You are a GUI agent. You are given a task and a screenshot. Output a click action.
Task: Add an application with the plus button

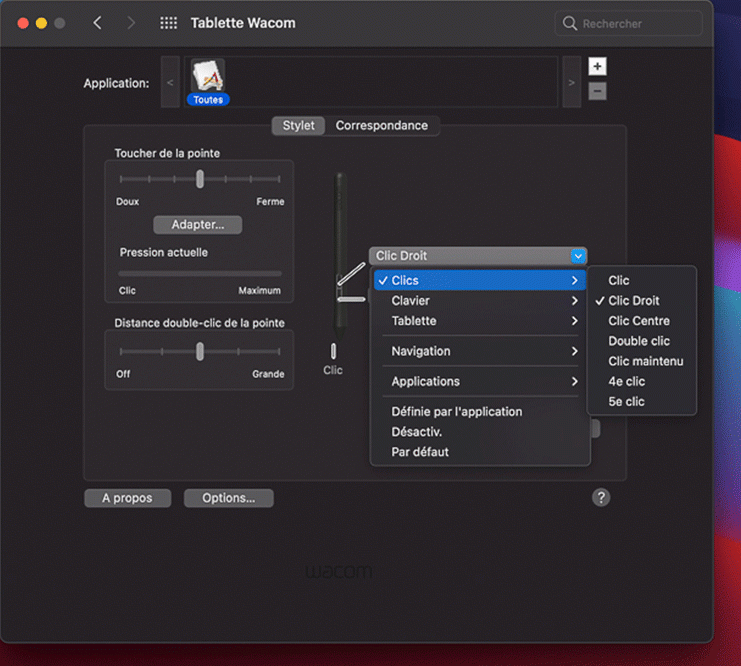597,67
